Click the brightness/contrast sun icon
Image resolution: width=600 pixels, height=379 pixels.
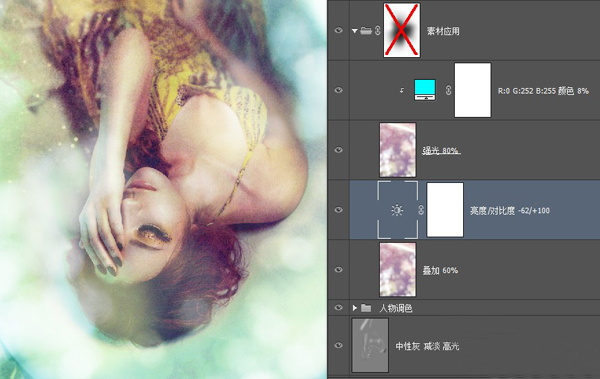(397, 210)
